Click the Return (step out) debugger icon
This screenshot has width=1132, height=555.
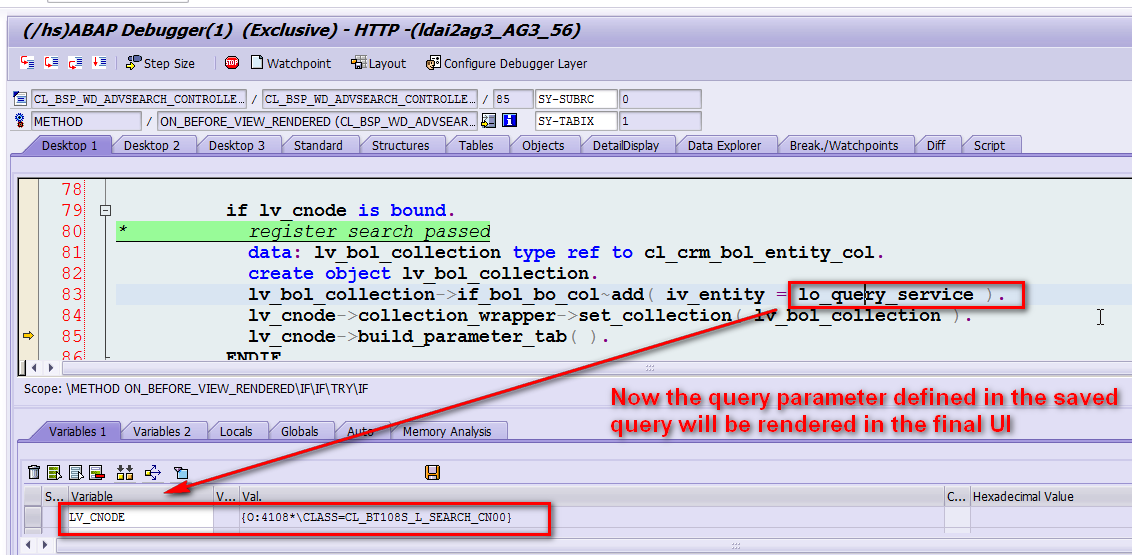pos(75,63)
